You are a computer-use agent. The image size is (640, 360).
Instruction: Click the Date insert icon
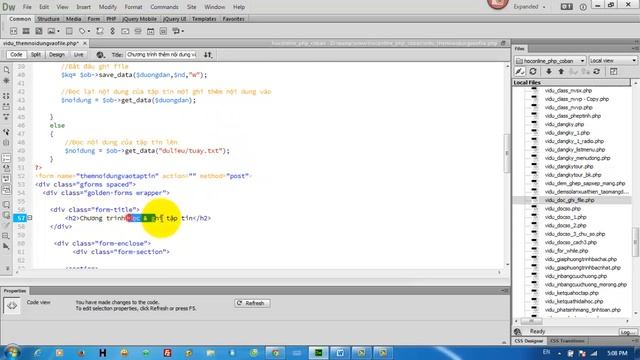click(x=151, y=31)
